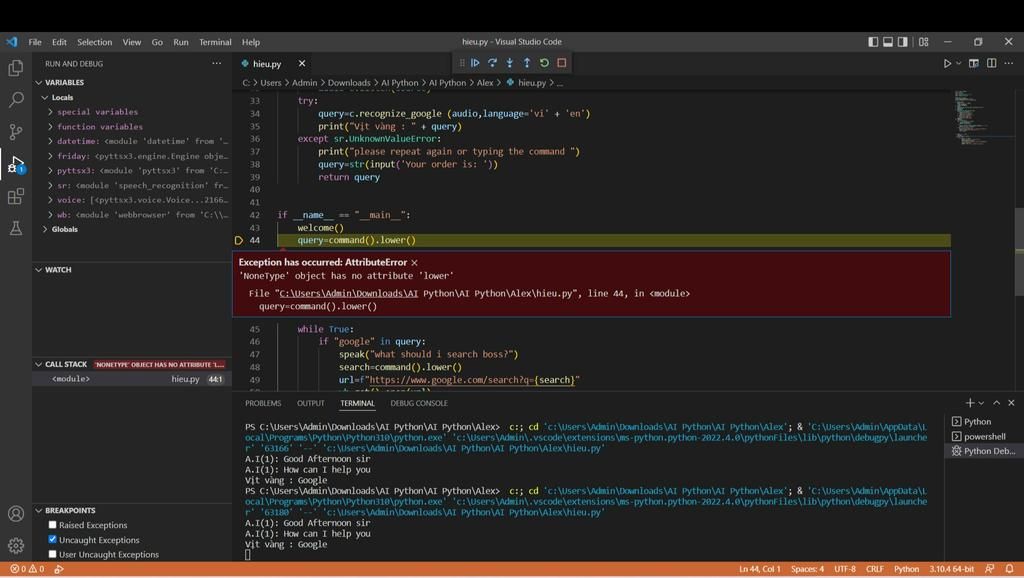Open the Accounts menu icon
The image size is (1024, 578).
pos(16,514)
